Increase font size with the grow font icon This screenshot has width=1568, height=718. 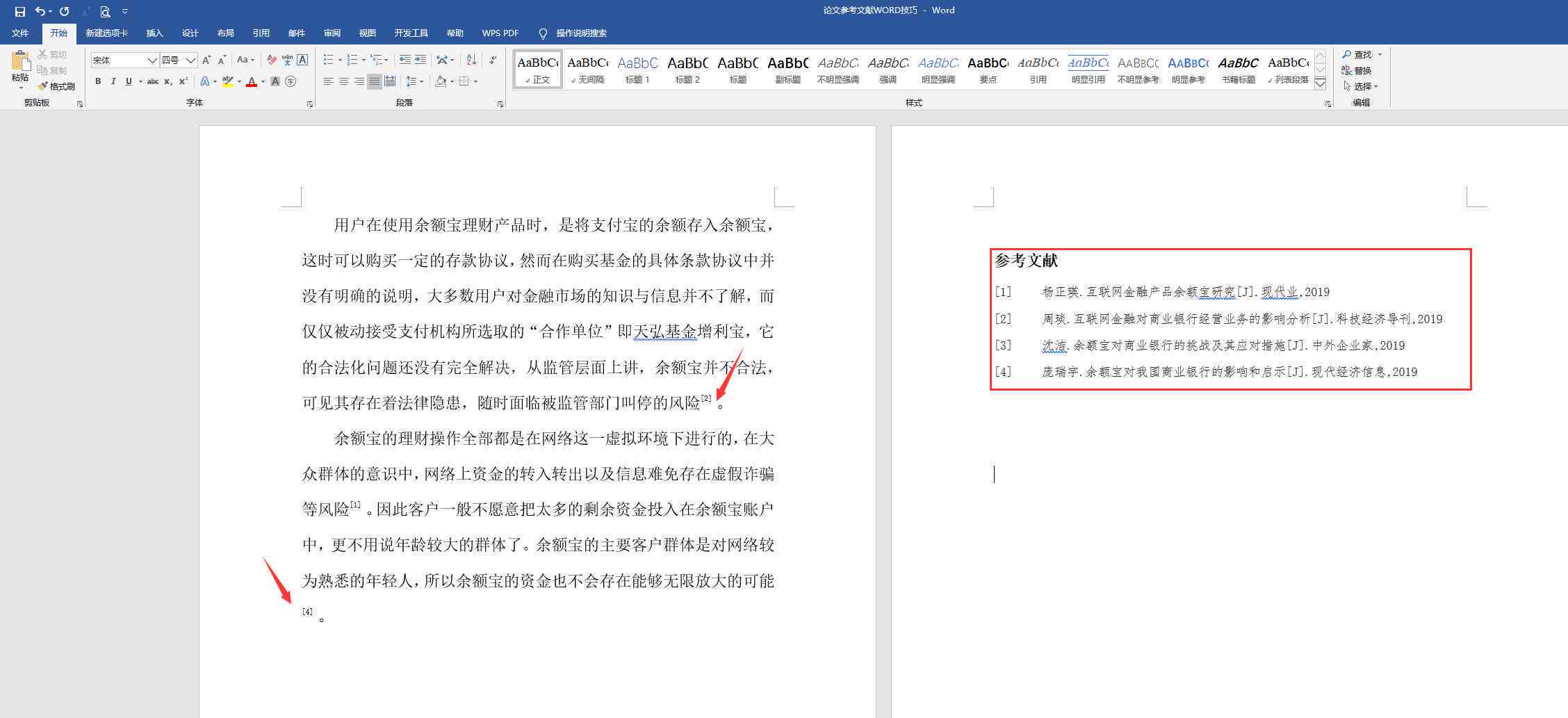pyautogui.click(x=206, y=60)
